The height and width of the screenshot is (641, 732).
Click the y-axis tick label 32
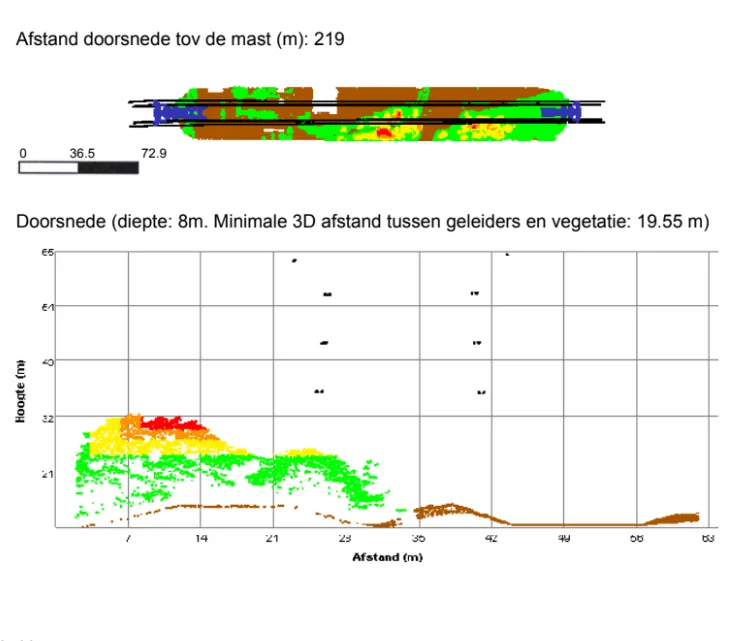[x=48, y=418]
